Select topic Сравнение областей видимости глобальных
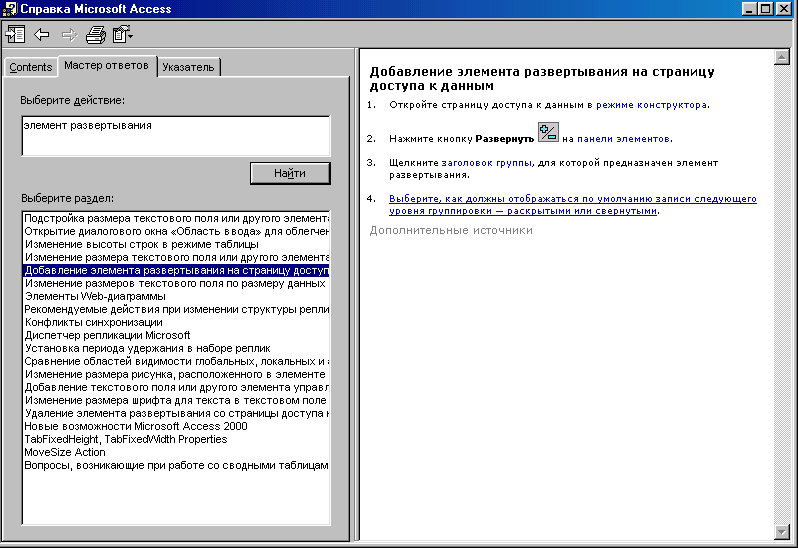Screen dimensions: 798x548 [x=176, y=361]
